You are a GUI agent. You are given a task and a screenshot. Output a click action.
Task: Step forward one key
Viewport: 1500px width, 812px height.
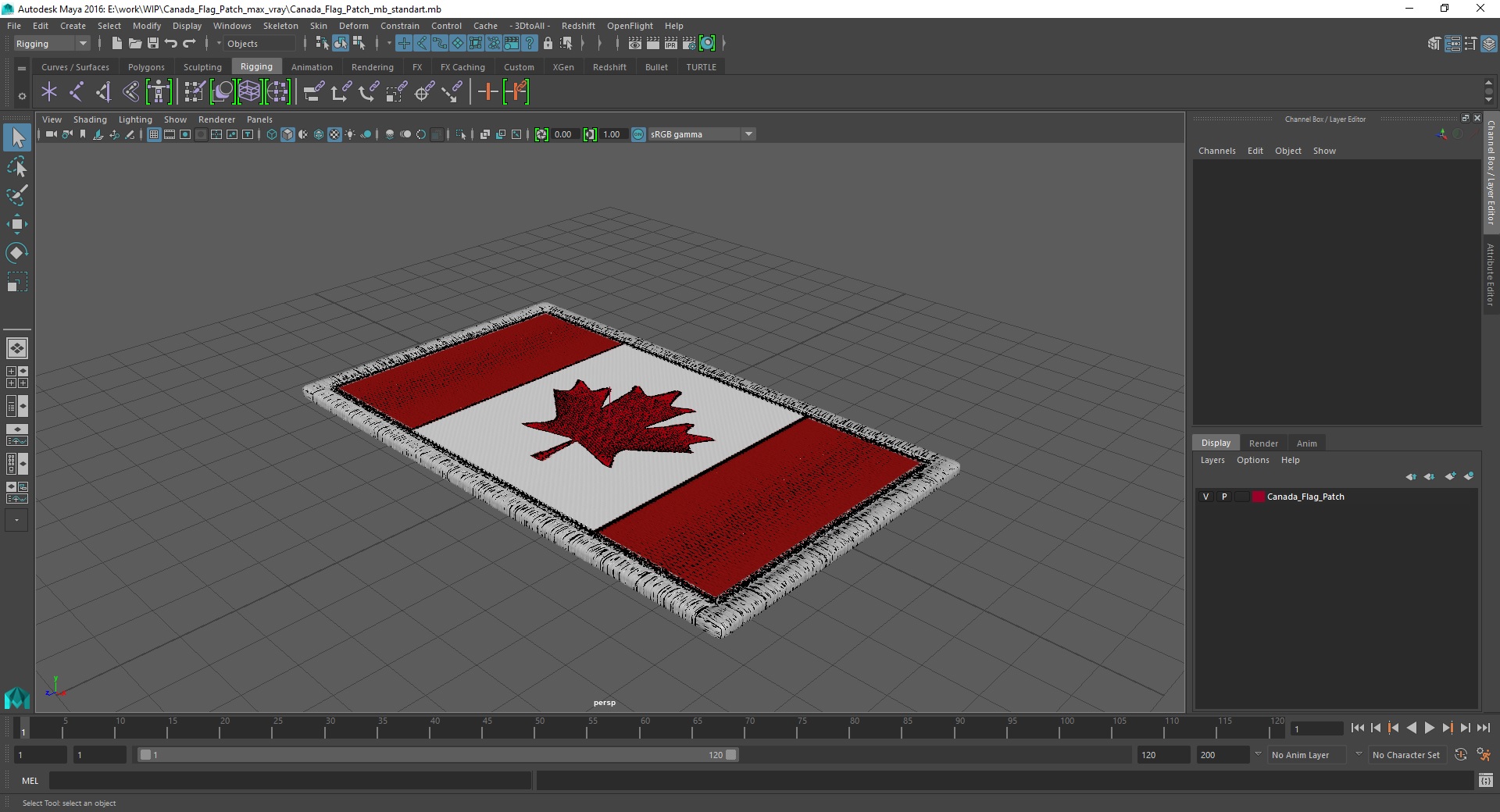1447,728
